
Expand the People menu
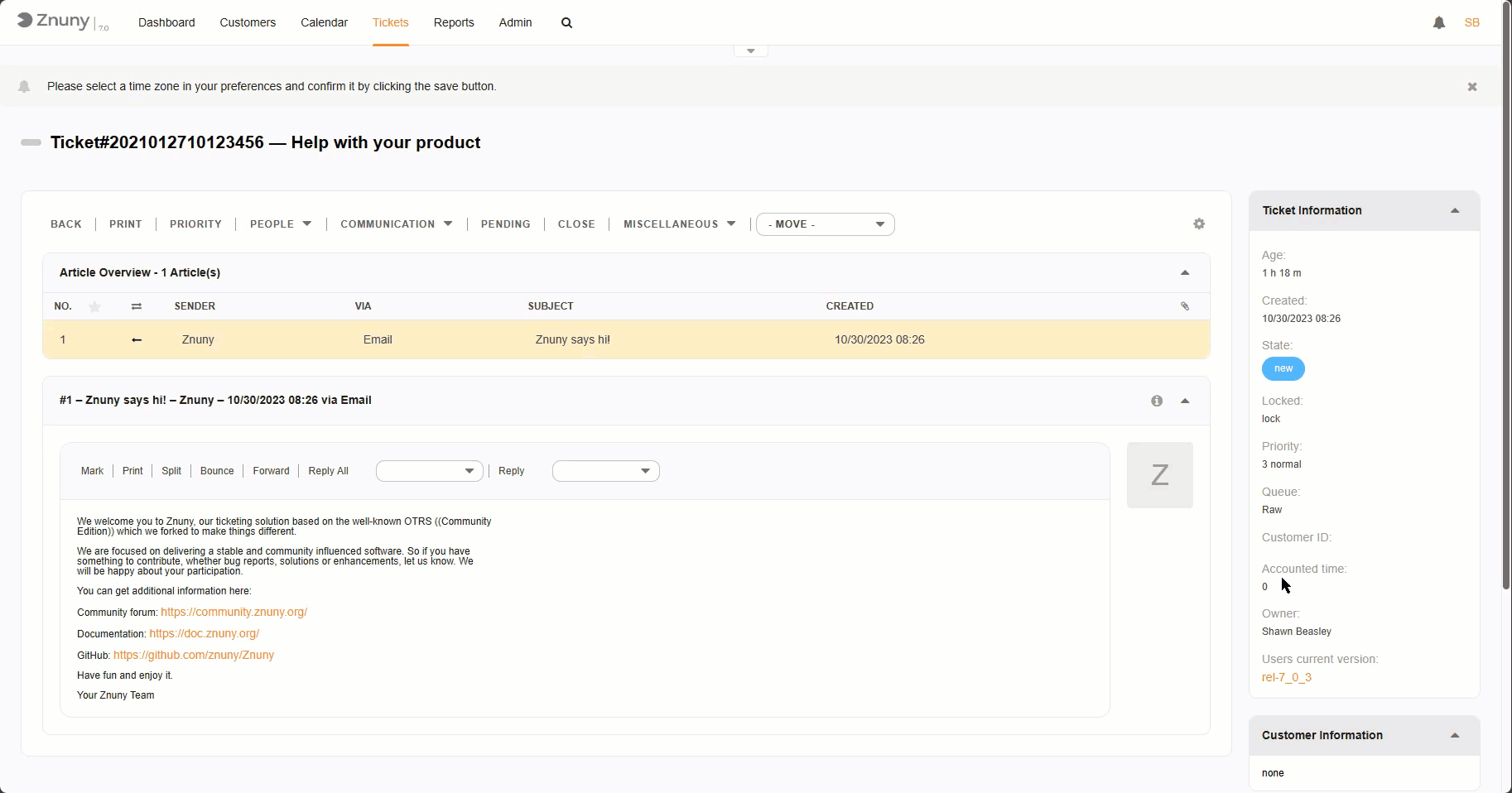281,224
